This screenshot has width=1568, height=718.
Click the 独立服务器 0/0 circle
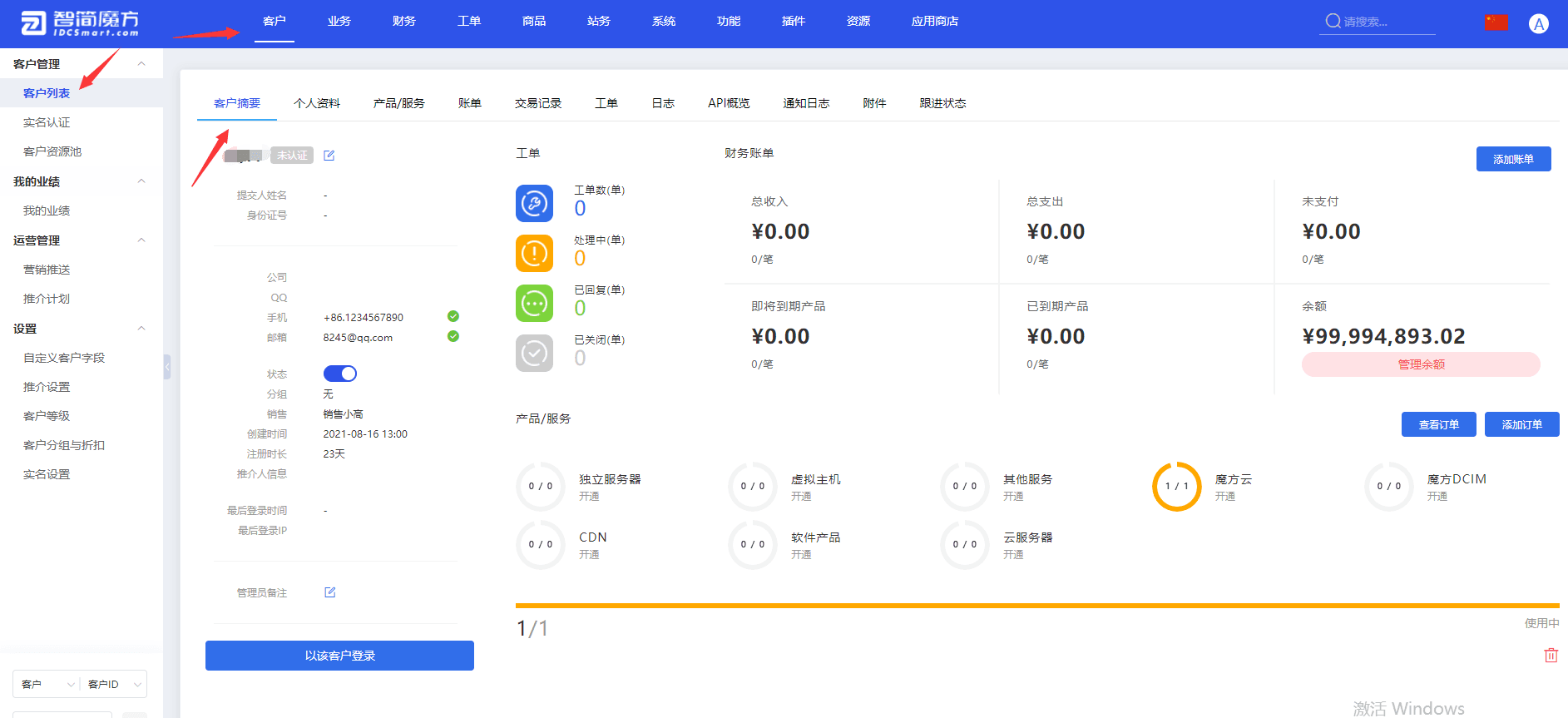[x=541, y=487]
